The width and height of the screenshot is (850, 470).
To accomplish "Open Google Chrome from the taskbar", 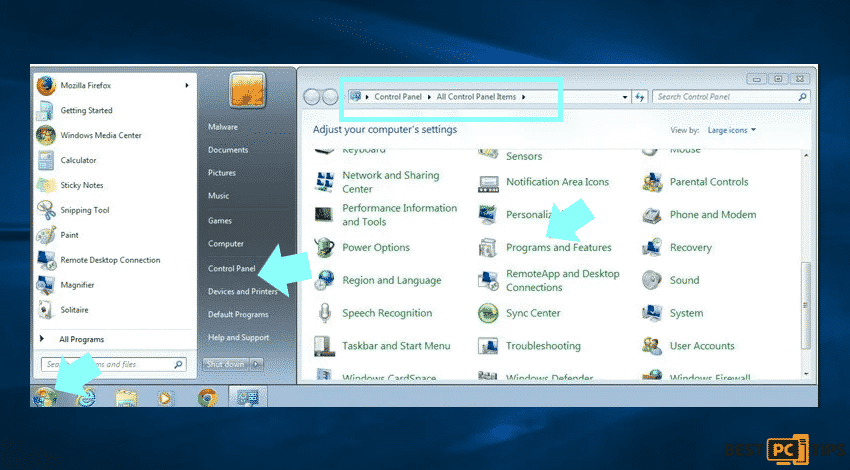I will [x=207, y=398].
